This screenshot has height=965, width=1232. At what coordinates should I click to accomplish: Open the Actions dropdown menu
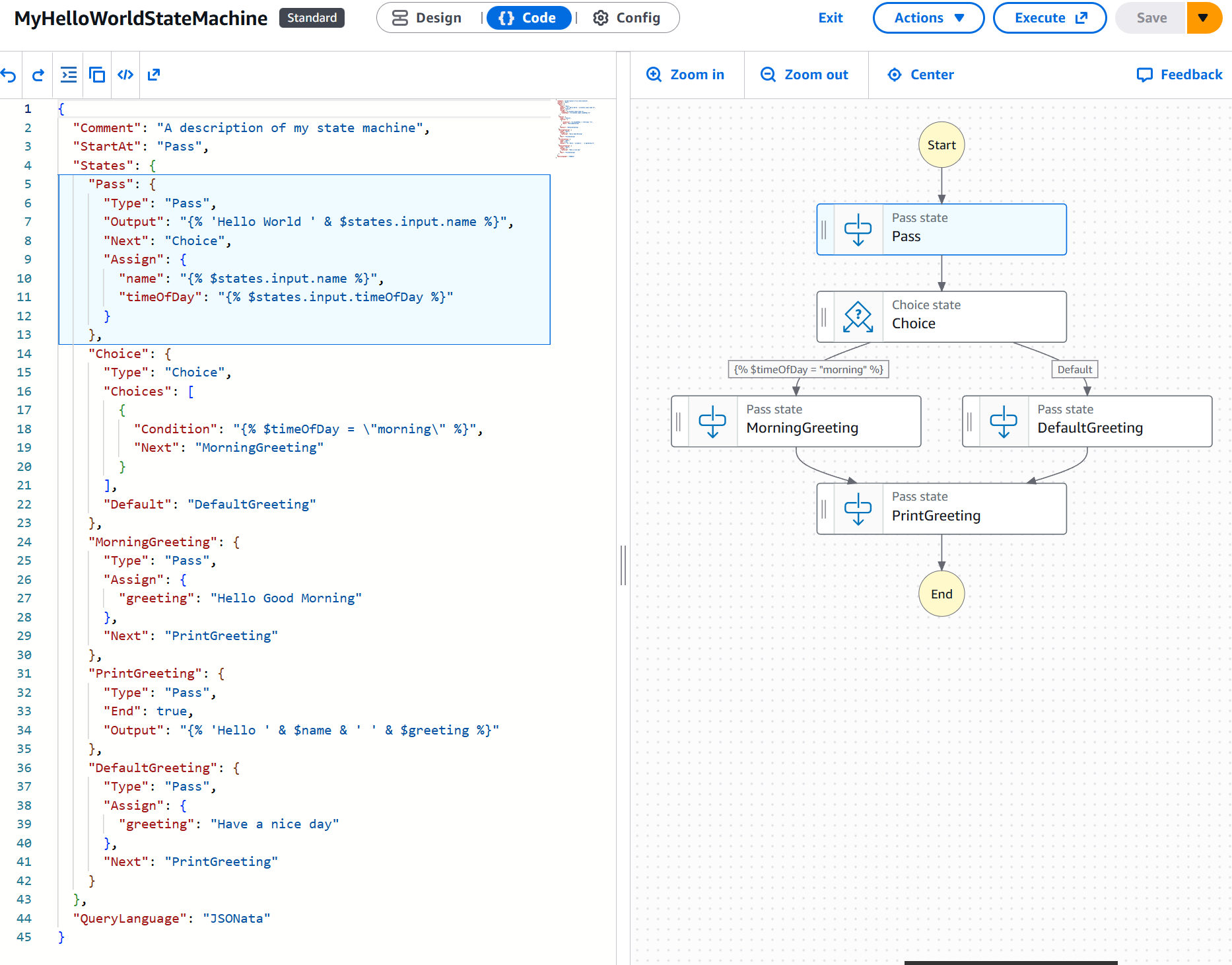pyautogui.click(x=928, y=18)
